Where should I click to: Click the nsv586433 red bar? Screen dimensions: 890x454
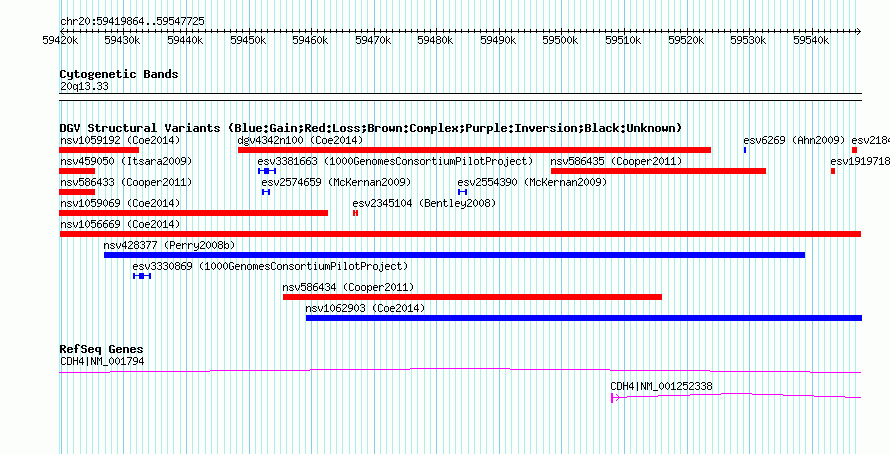[x=77, y=192]
